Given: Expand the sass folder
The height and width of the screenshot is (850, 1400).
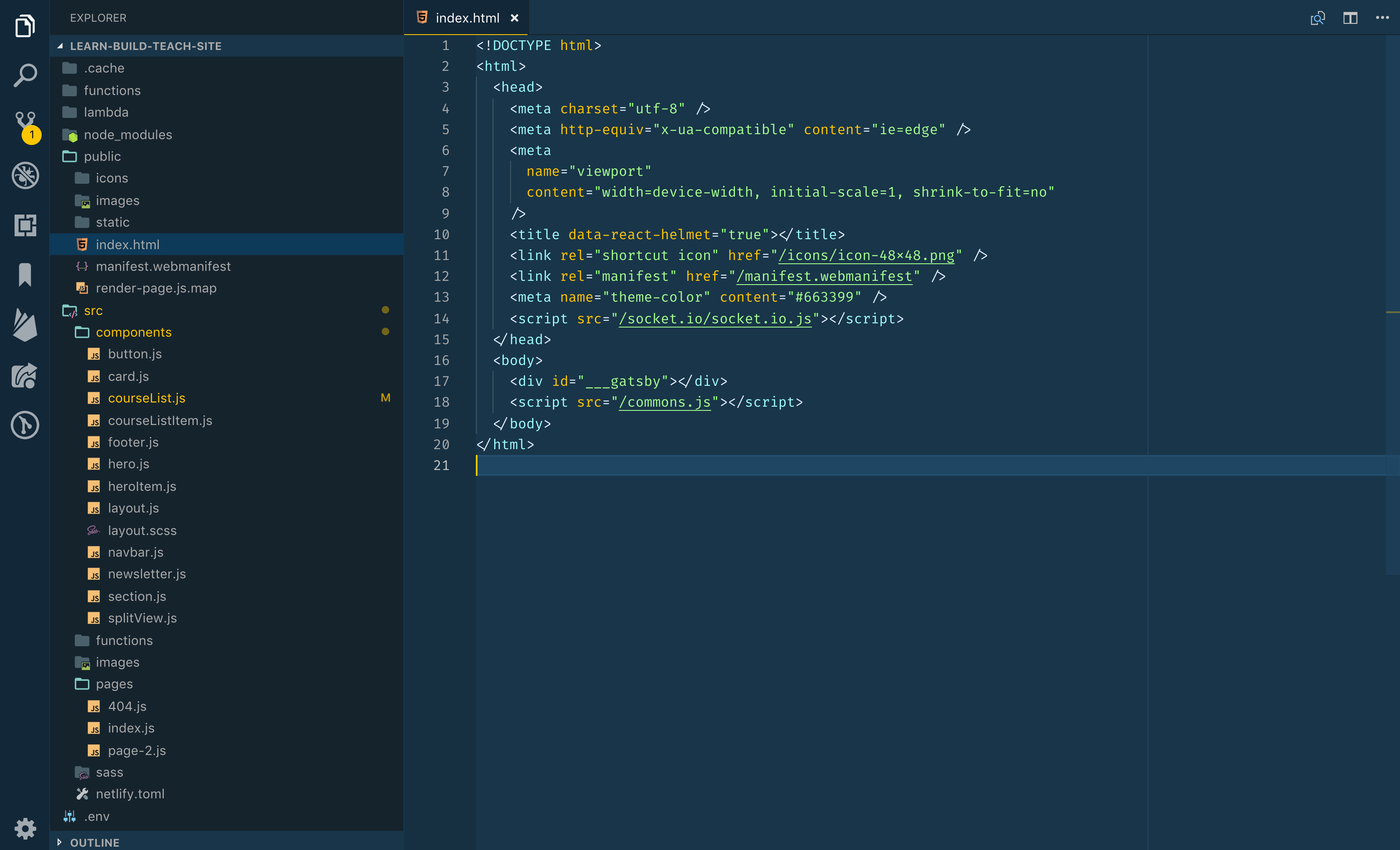Looking at the screenshot, I should [227, 772].
